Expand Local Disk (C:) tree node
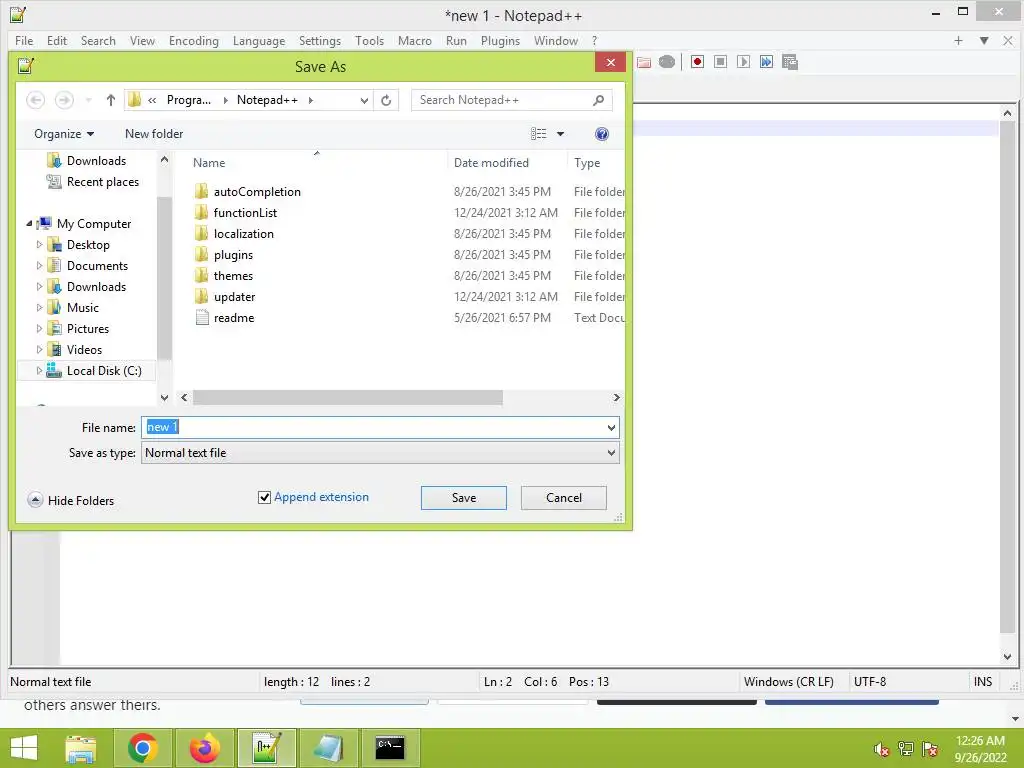The image size is (1024, 768). (39, 370)
